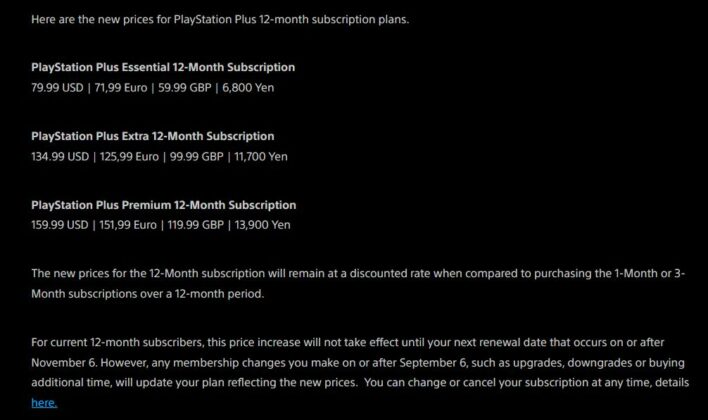Viewport: 708px width, 420px height.
Task: Click the 79.99 USD Essential price
Action: pos(58,87)
